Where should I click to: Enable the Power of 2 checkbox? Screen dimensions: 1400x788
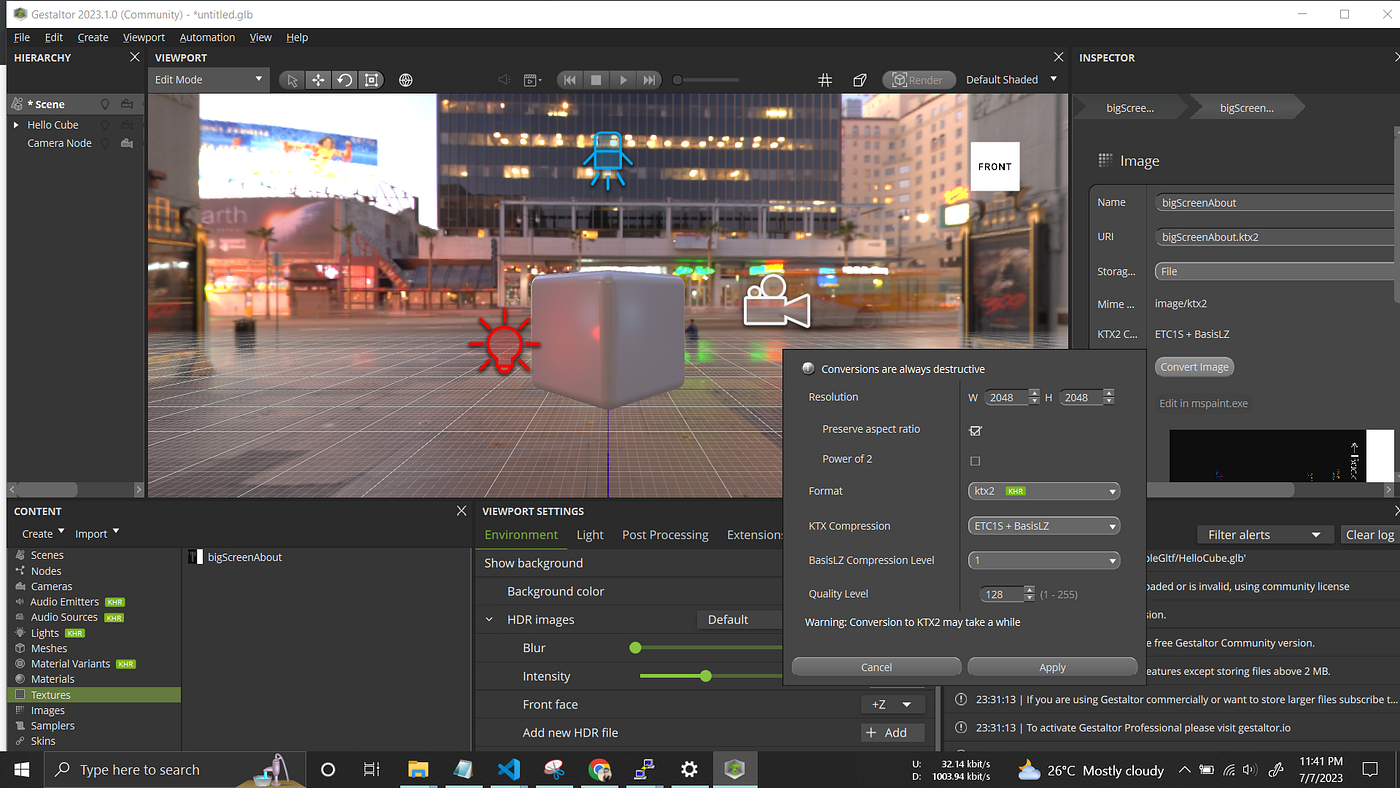click(x=976, y=461)
